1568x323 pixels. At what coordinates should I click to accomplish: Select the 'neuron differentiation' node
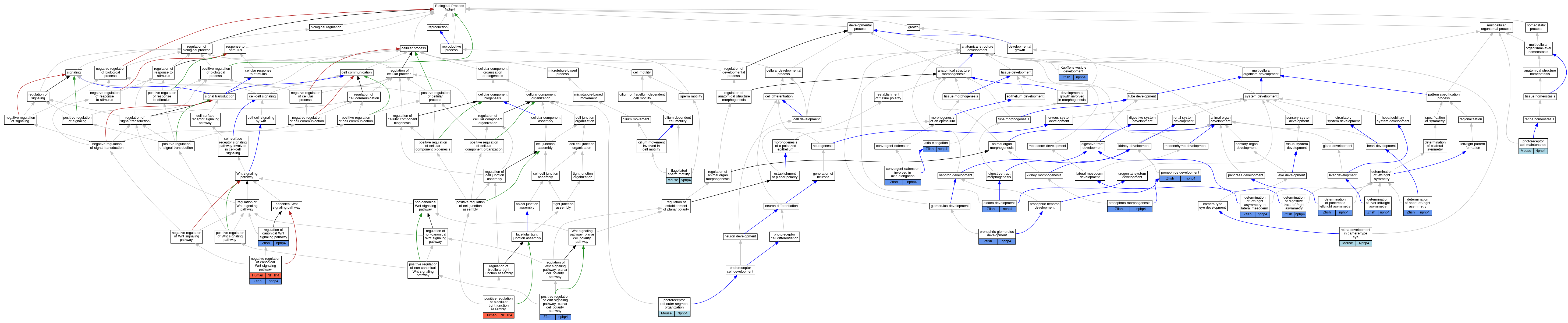coord(782,206)
